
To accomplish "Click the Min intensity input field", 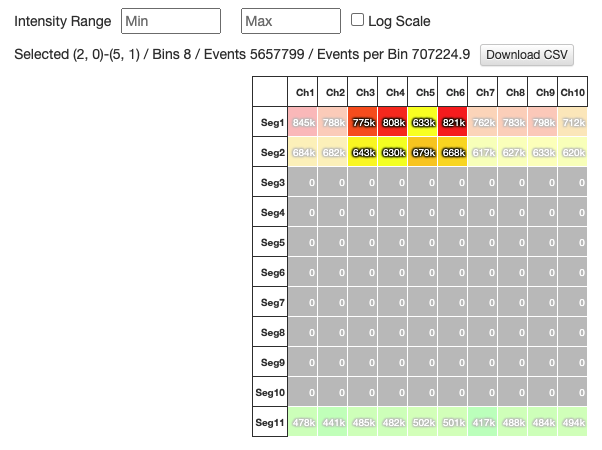I will coord(170,21).
